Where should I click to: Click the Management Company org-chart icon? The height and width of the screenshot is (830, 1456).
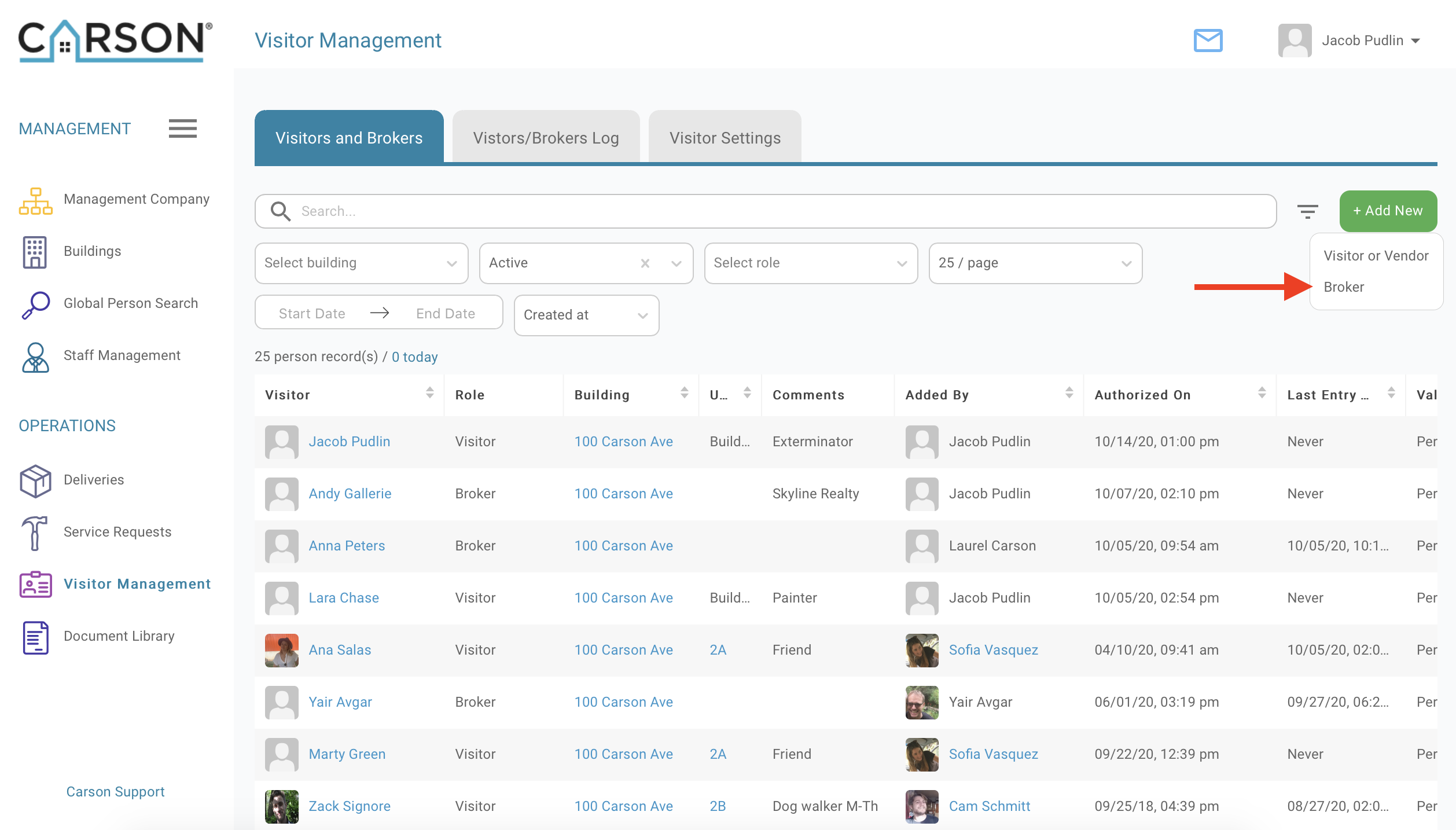(x=35, y=200)
